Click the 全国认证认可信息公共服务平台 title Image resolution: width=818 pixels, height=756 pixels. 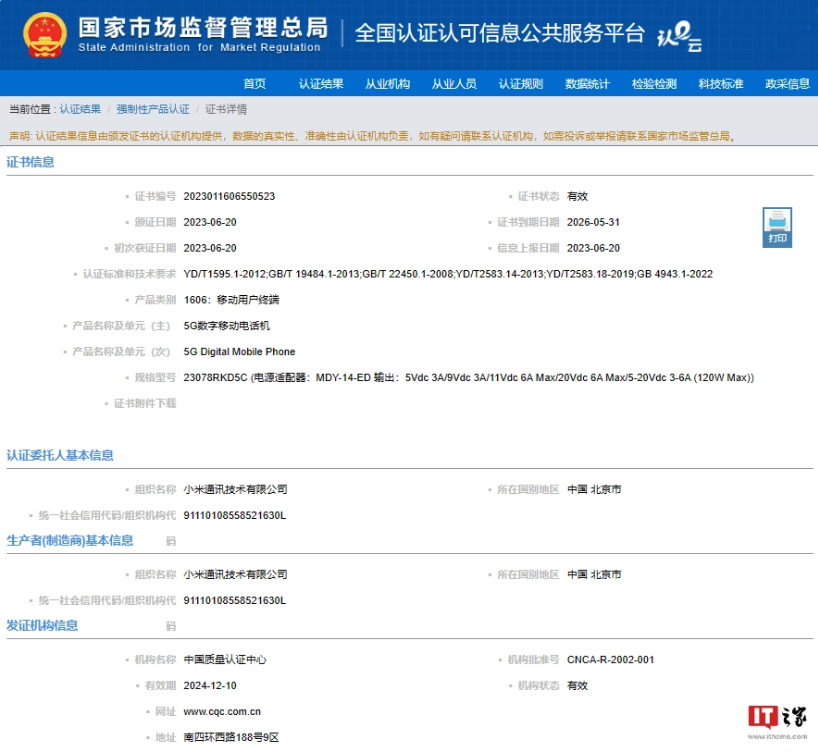(500, 33)
